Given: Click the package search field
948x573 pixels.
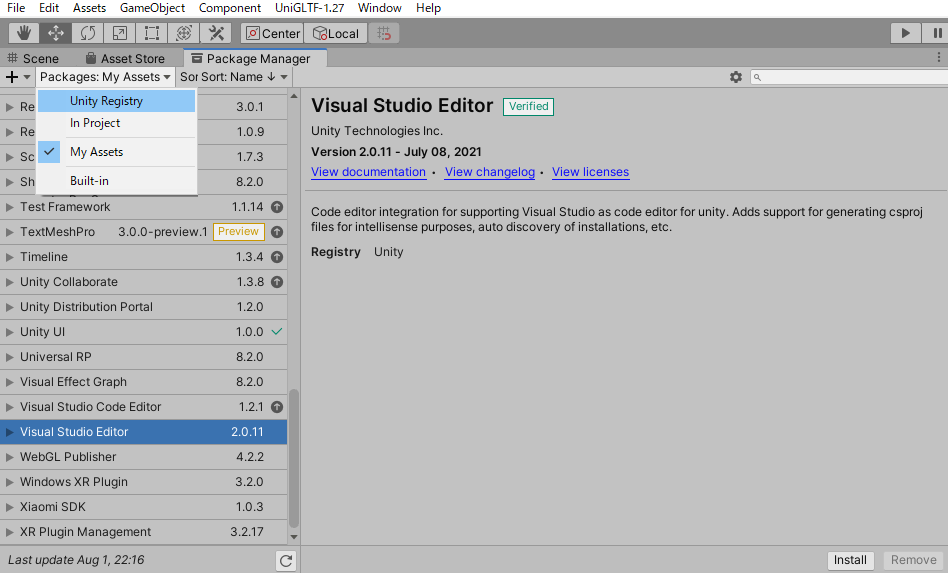Looking at the screenshot, I should pyautogui.click(x=849, y=77).
